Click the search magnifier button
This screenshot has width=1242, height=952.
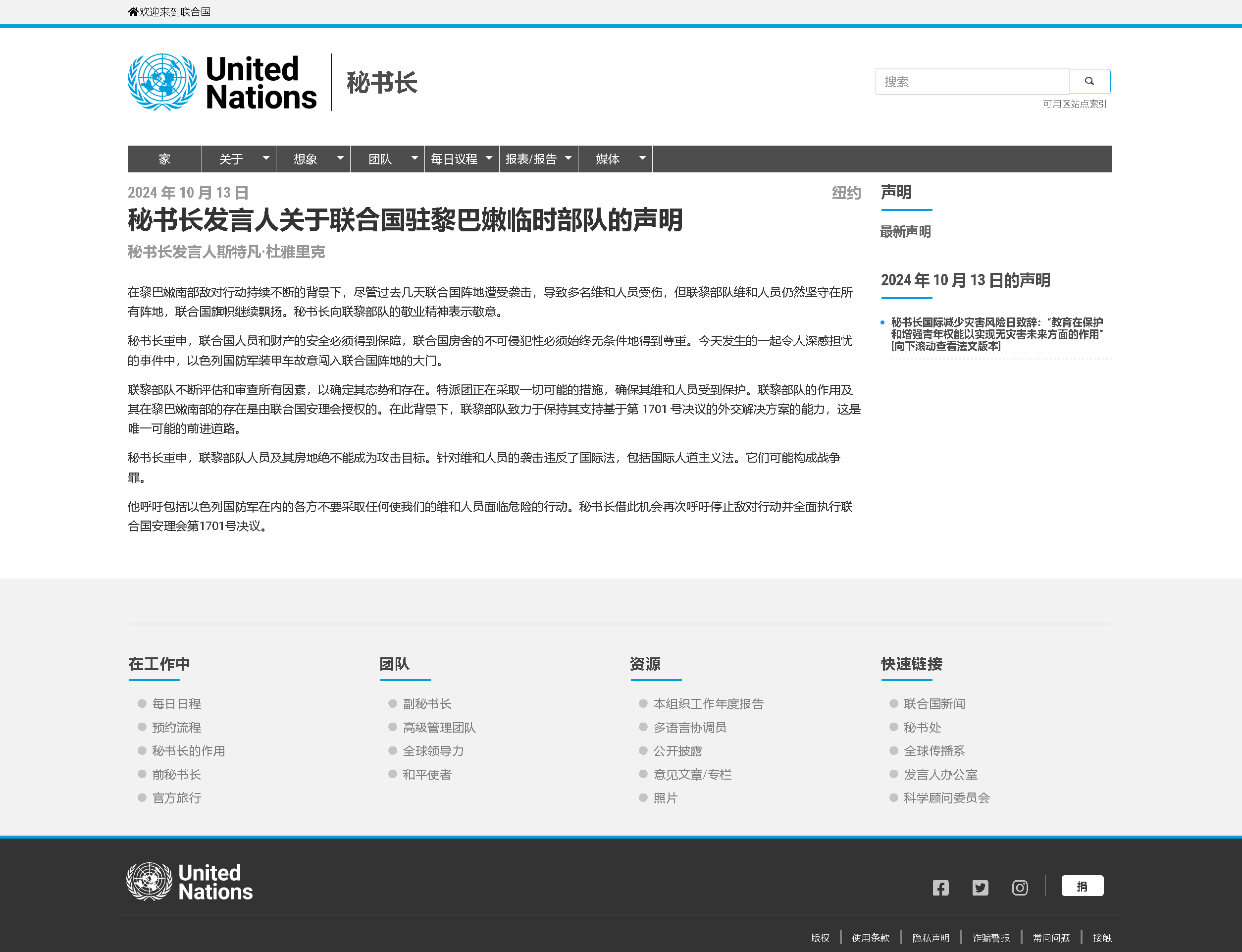[x=1089, y=81]
